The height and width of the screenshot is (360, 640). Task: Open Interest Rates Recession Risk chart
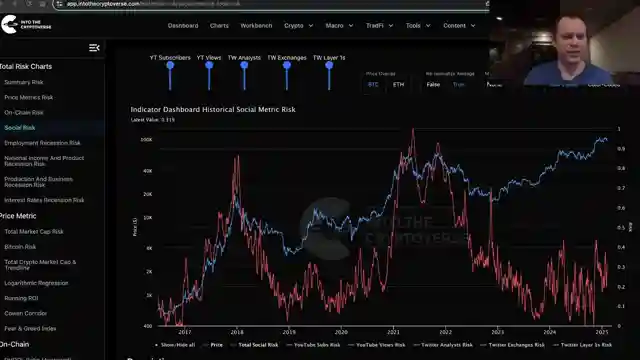pyautogui.click(x=44, y=200)
